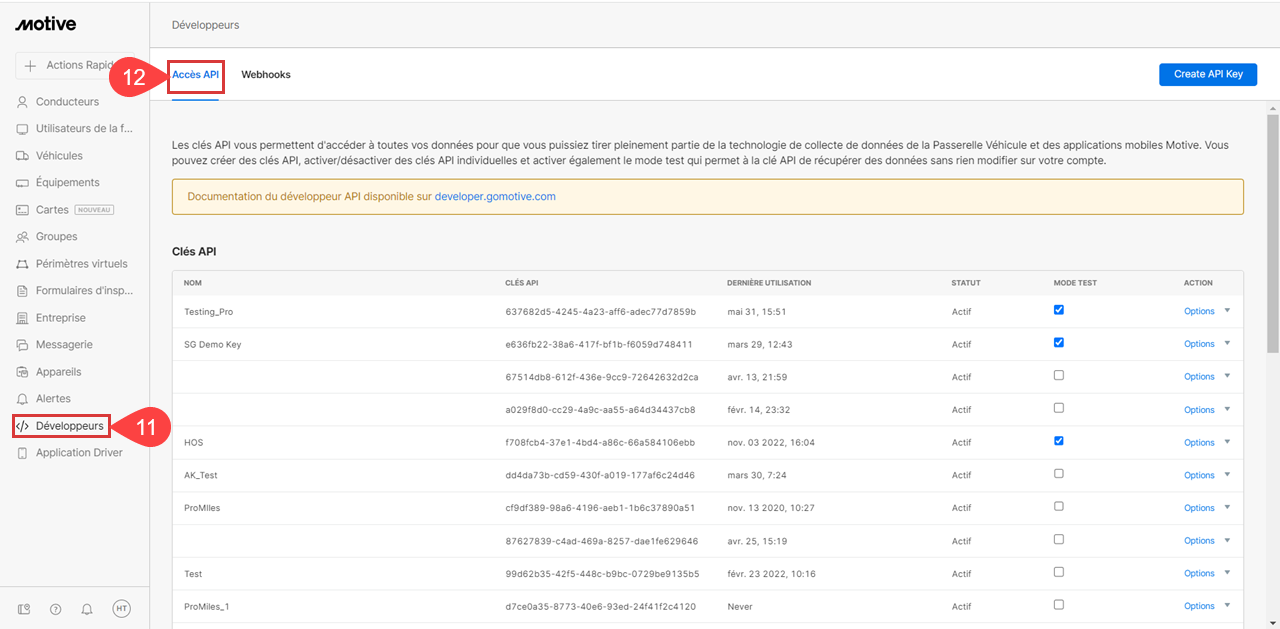The height and width of the screenshot is (629, 1280).
Task: Uncheck test mode for HOS key
Action: coord(1059,441)
